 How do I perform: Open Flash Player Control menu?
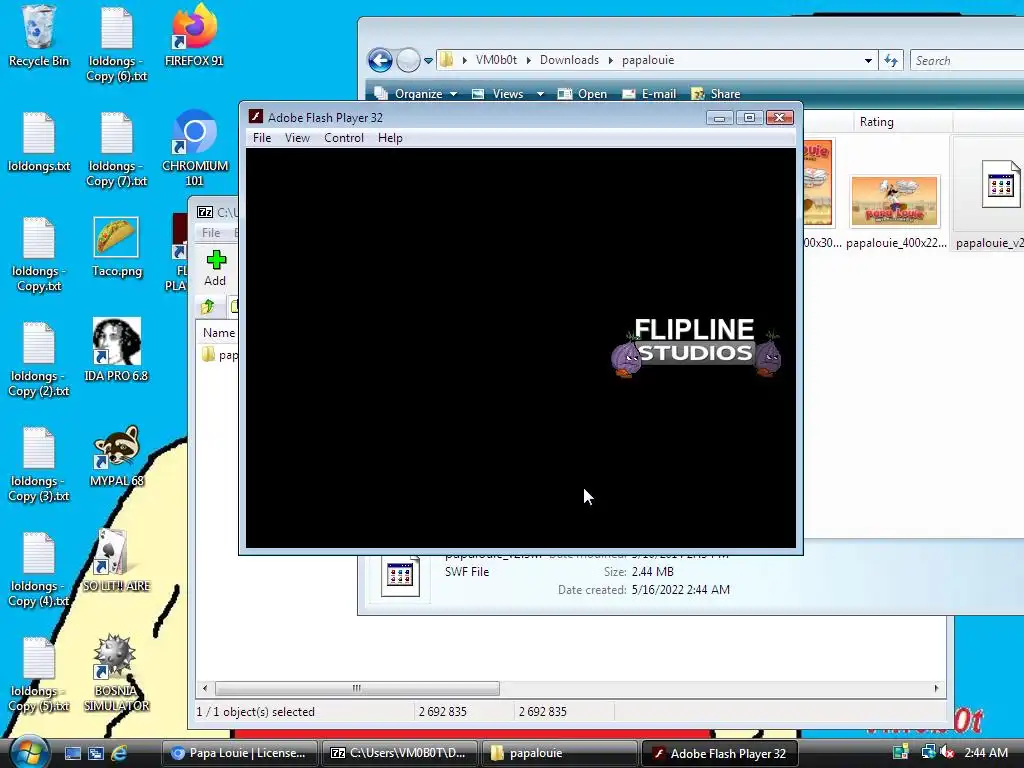click(344, 138)
